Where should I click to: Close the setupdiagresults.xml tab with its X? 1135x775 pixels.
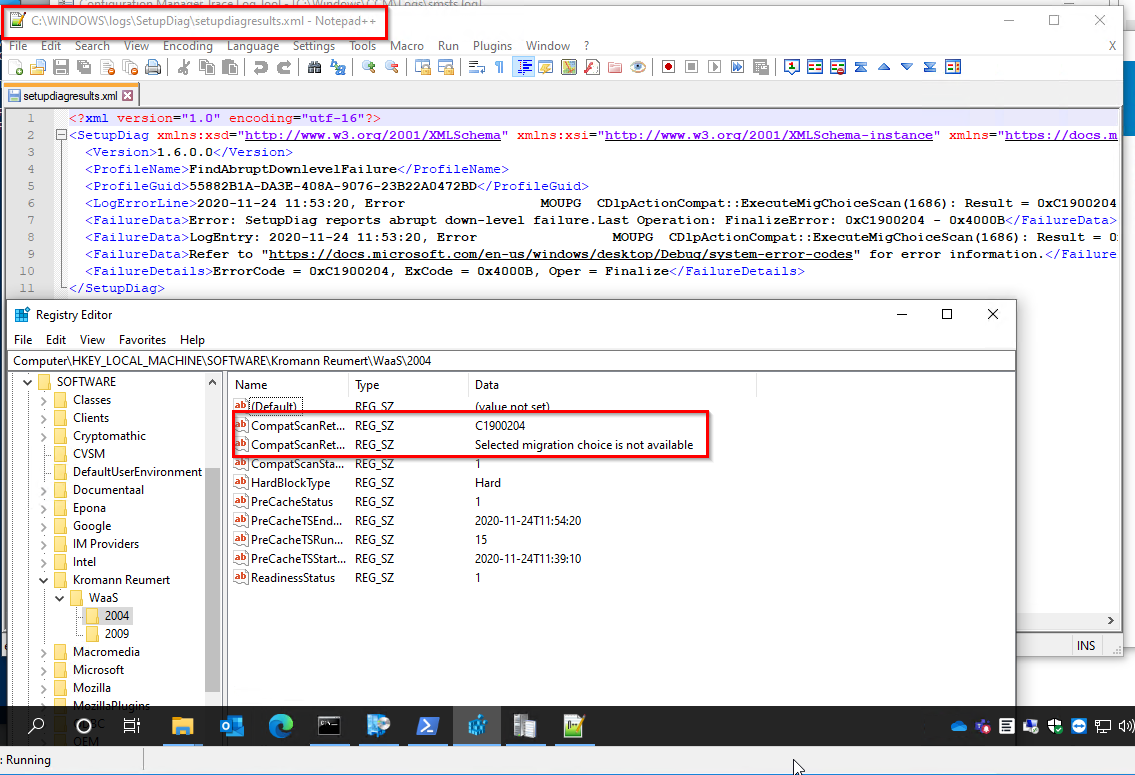127,96
